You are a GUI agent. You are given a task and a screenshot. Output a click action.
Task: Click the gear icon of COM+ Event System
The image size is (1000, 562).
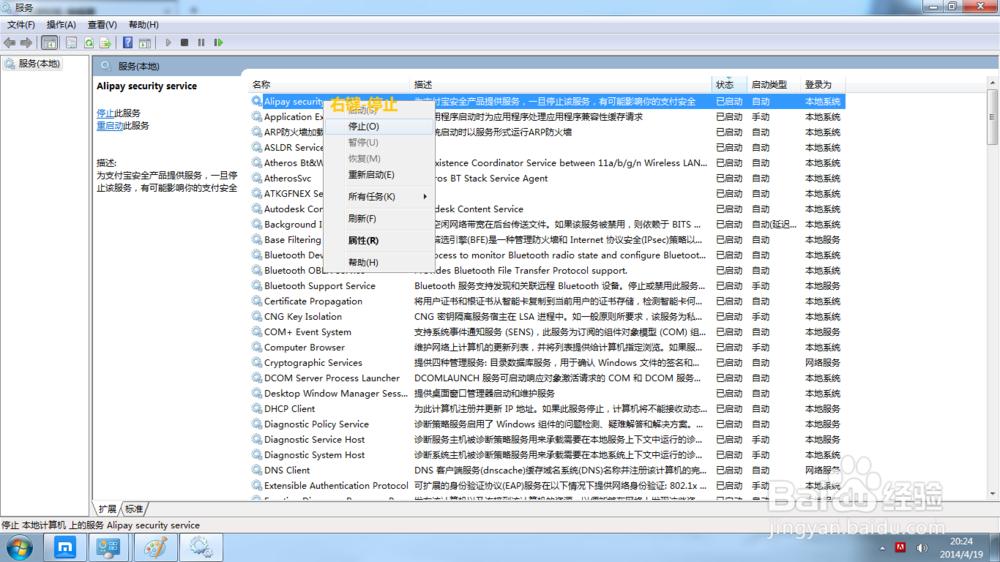coord(256,332)
